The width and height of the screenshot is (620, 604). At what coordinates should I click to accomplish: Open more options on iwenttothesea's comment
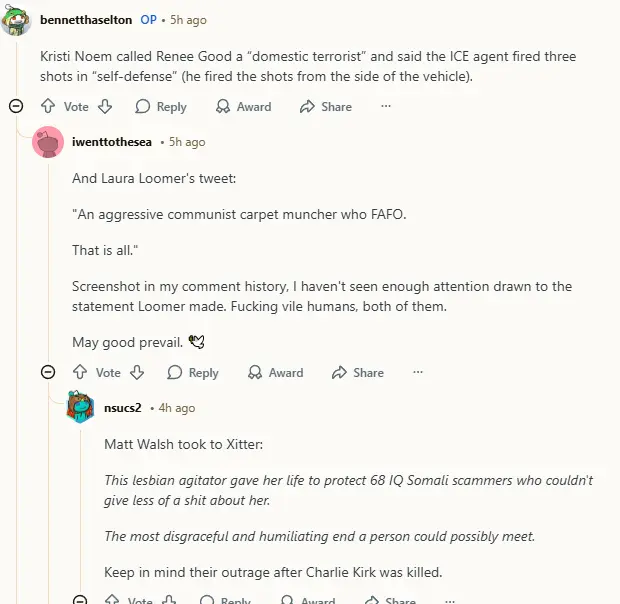click(418, 372)
